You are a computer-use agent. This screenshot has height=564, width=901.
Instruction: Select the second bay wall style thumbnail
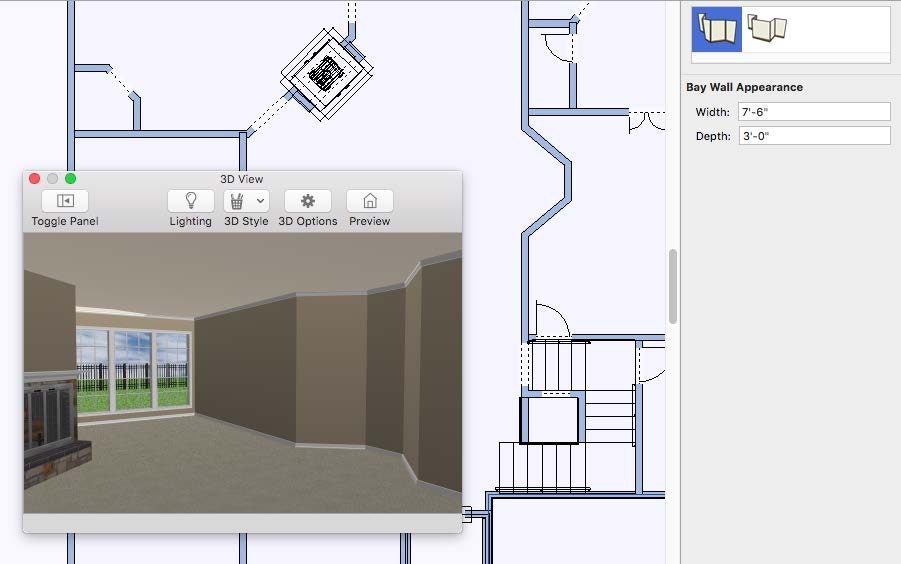(x=767, y=28)
